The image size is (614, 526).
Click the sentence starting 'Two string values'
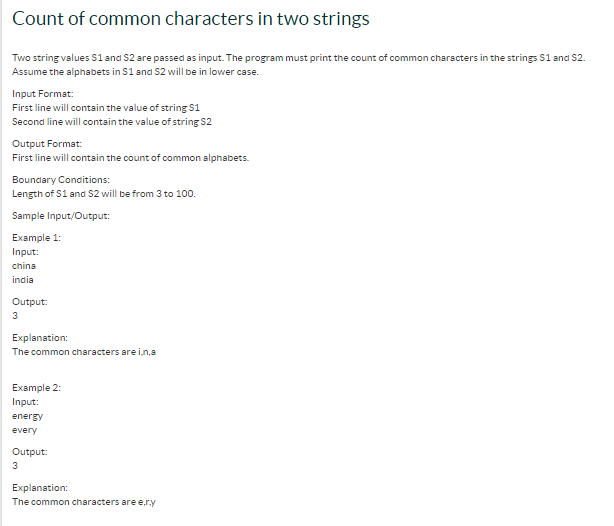[x=298, y=59]
